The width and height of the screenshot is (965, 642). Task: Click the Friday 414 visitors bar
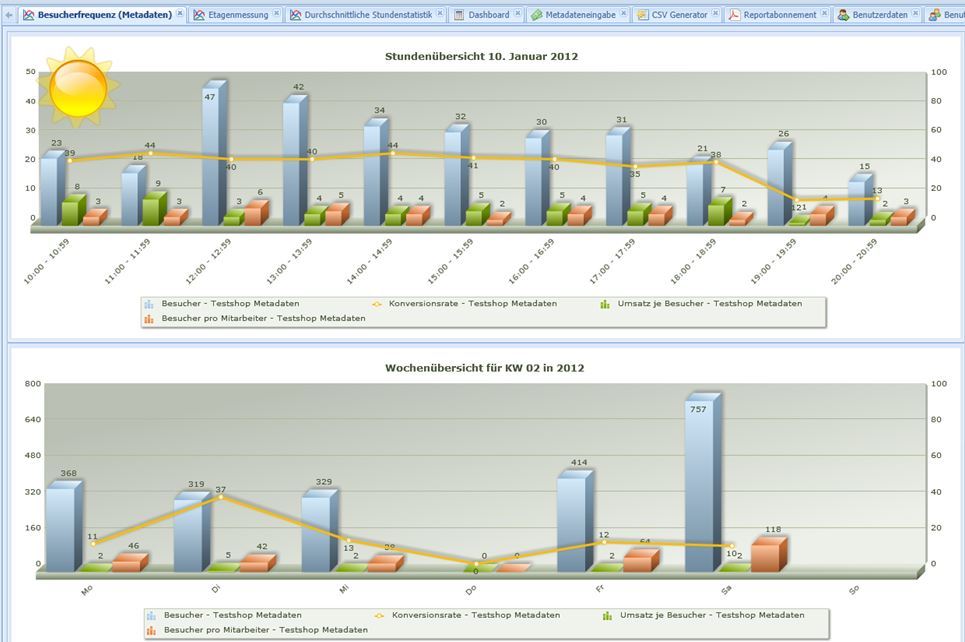(572, 520)
